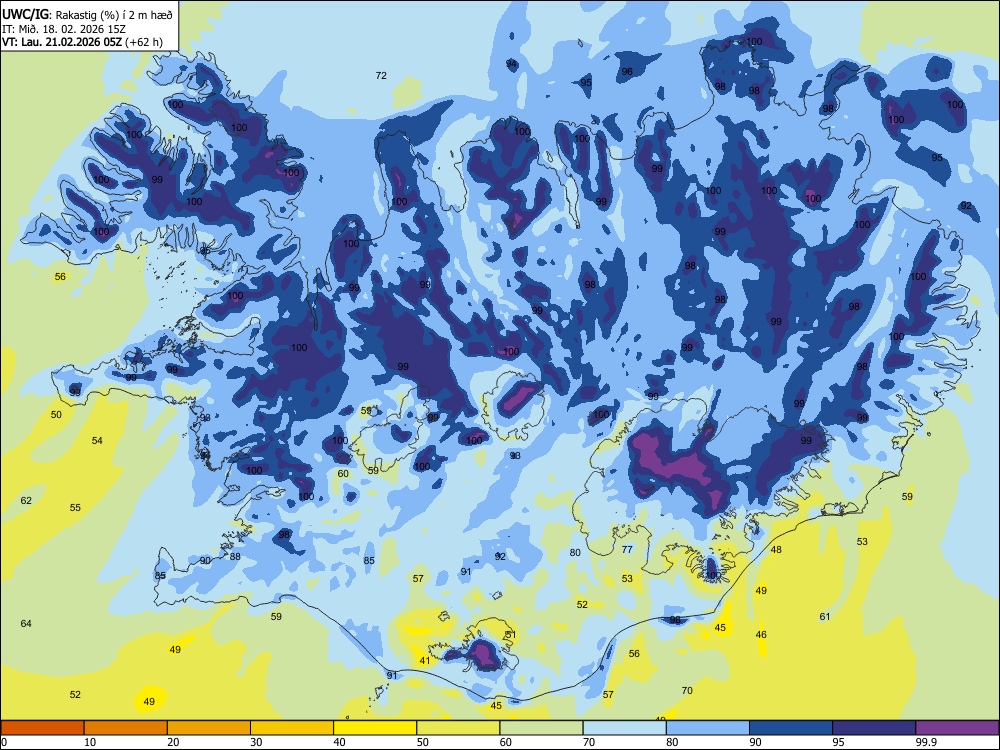Click the bright yellow 40–50 legend swatch

[375, 728]
